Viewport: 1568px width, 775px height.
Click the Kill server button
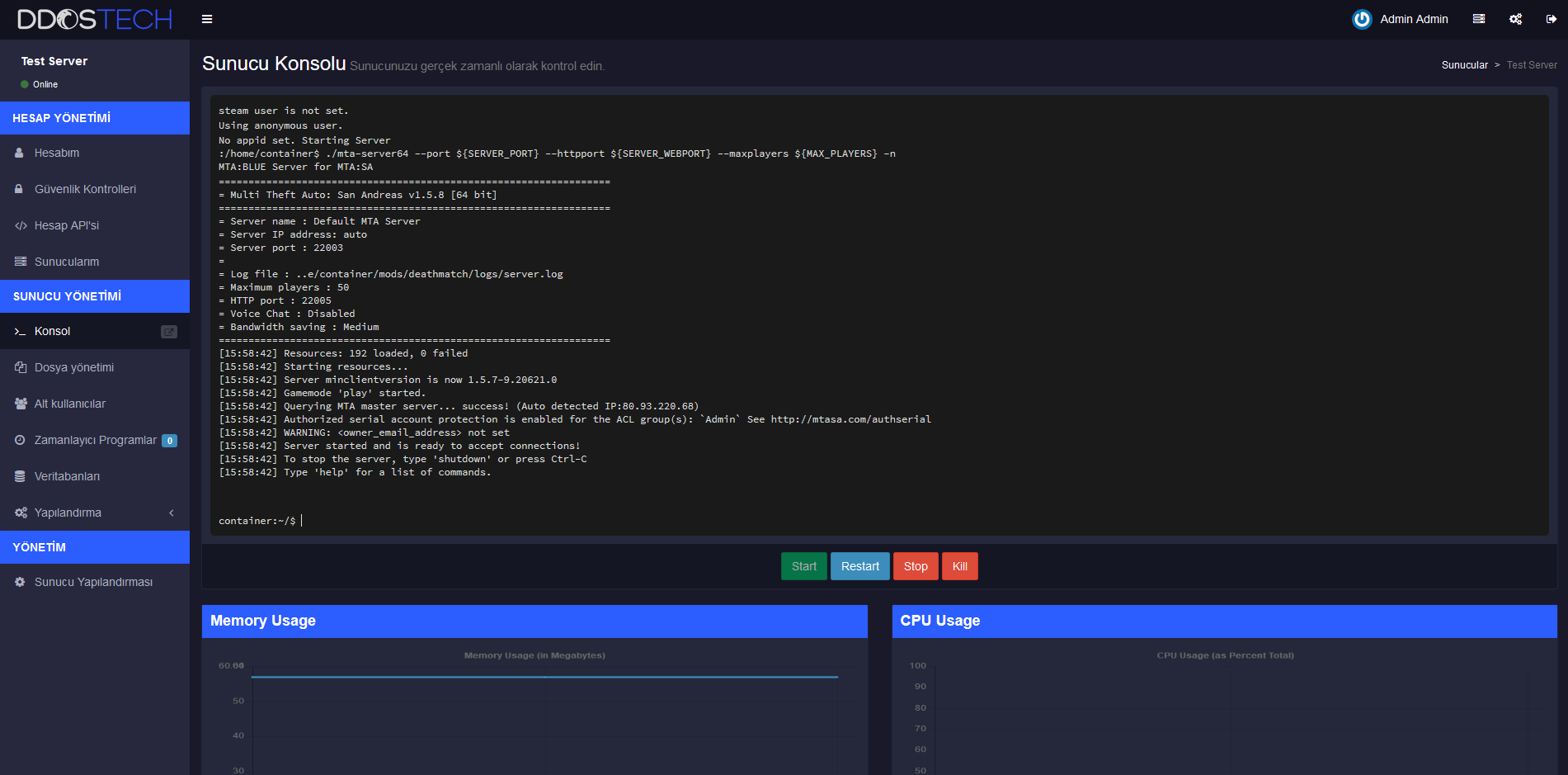[960, 566]
